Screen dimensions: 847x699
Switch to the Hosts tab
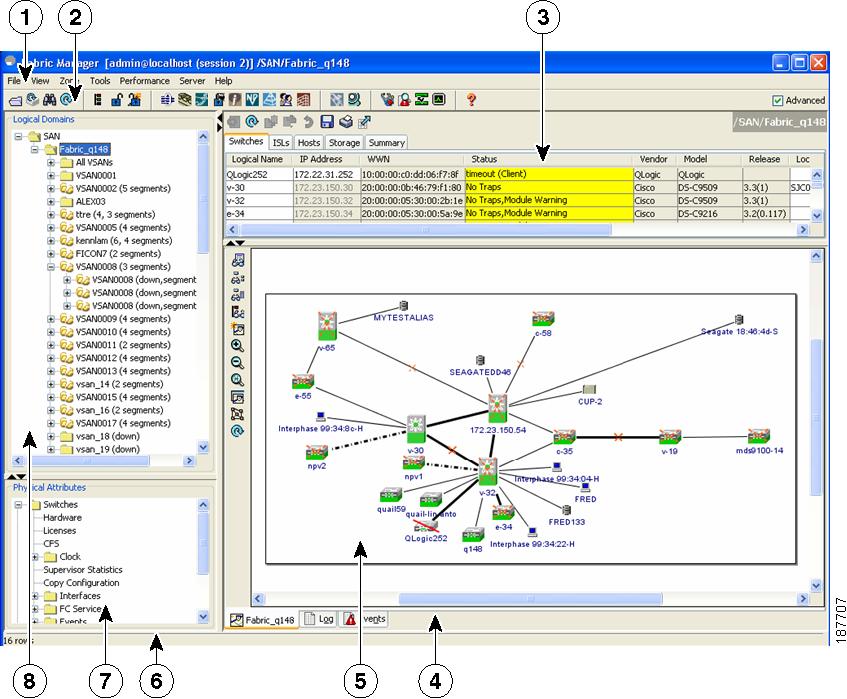309,143
